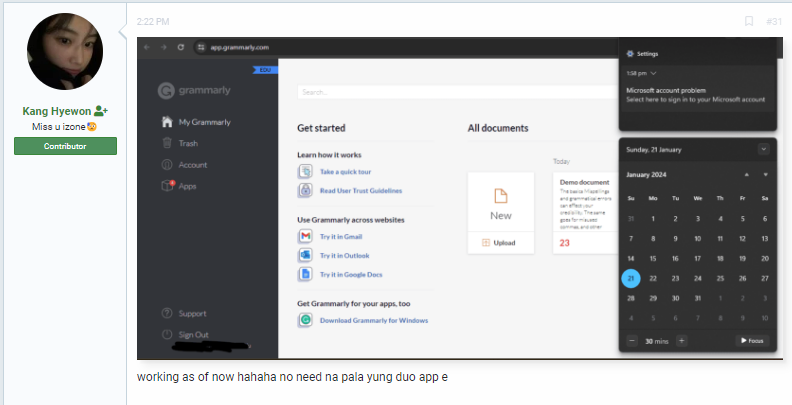Click the question mark Support icon
Viewport: 792px width, 405px height.
167,313
